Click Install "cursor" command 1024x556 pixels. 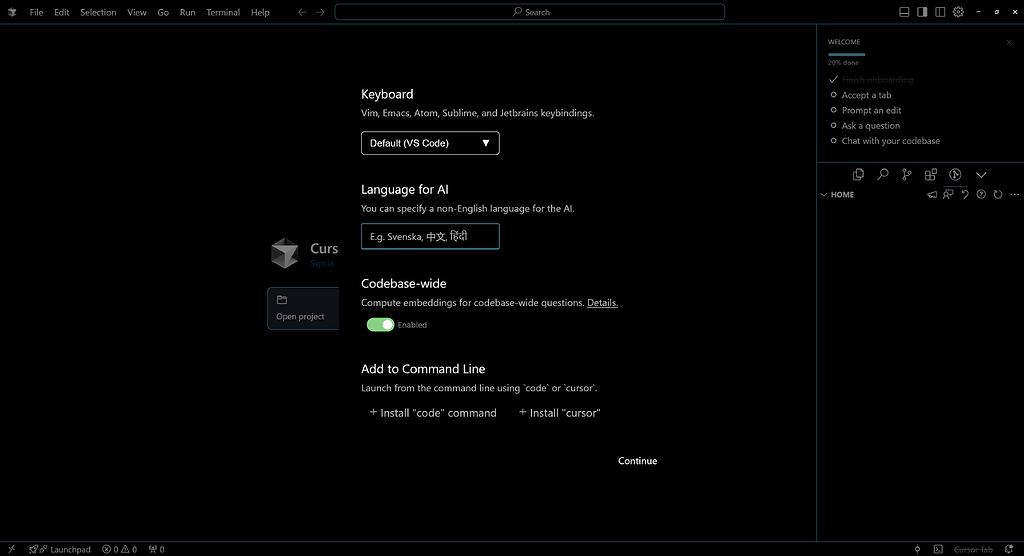point(559,413)
